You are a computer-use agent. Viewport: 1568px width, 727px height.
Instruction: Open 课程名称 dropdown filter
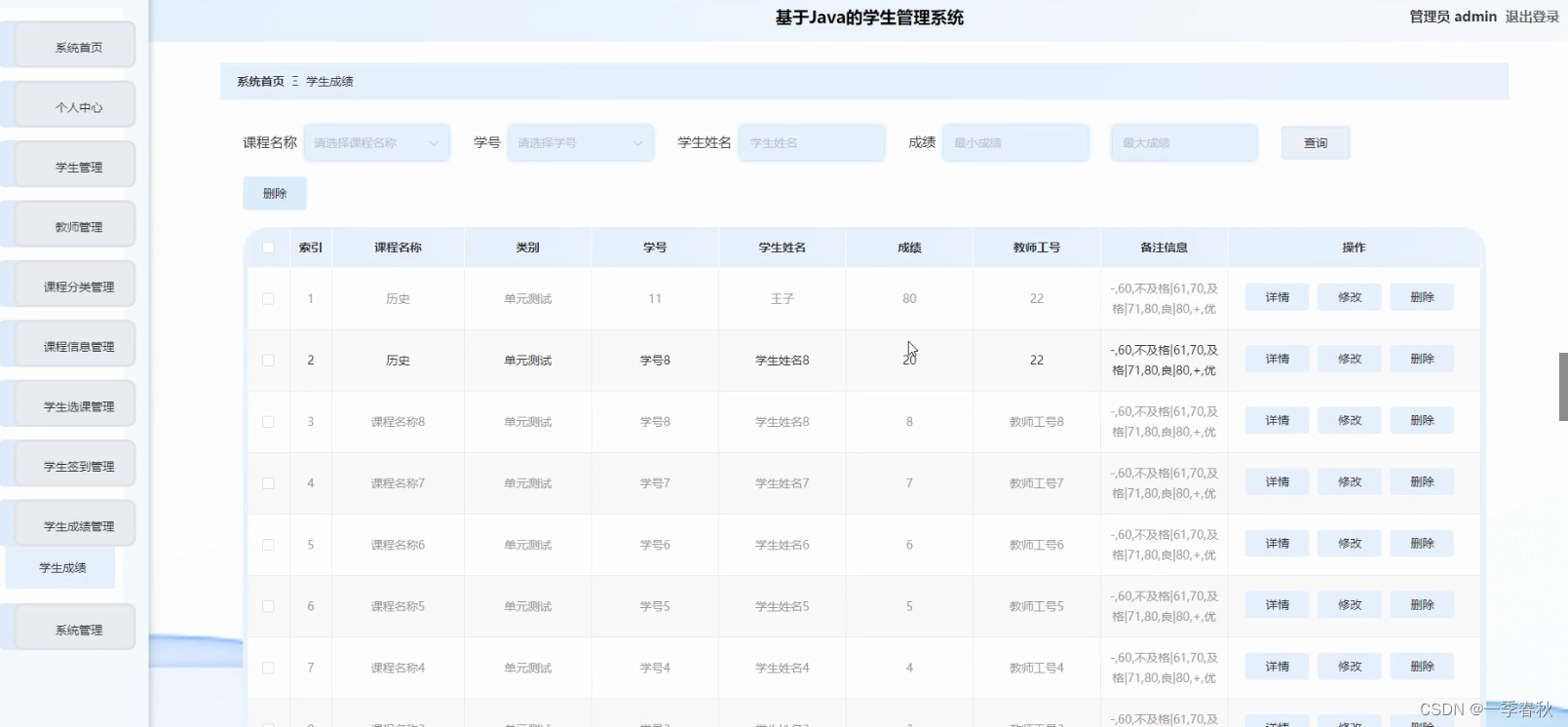coord(377,142)
